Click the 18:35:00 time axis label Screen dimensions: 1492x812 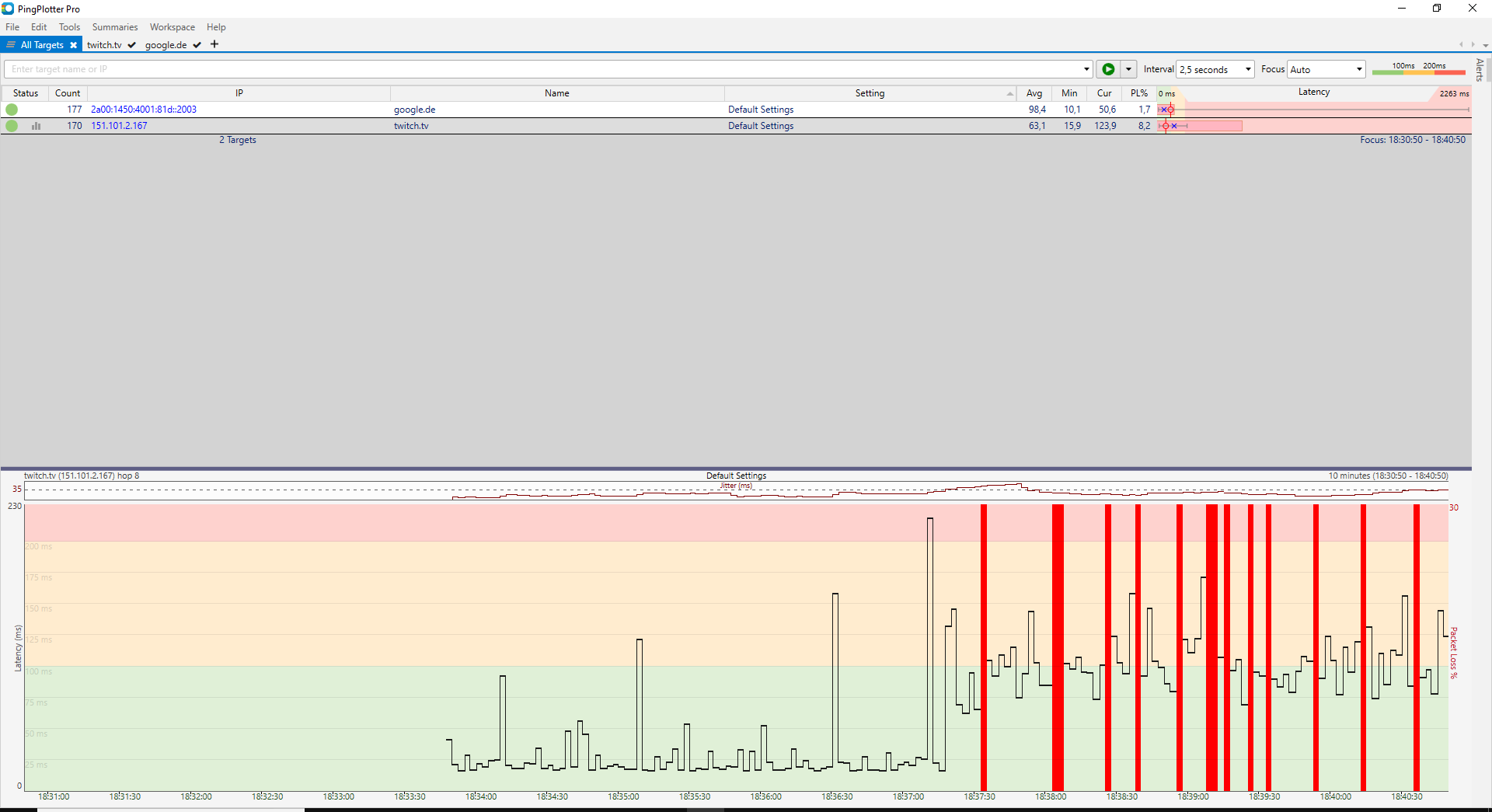tap(623, 796)
